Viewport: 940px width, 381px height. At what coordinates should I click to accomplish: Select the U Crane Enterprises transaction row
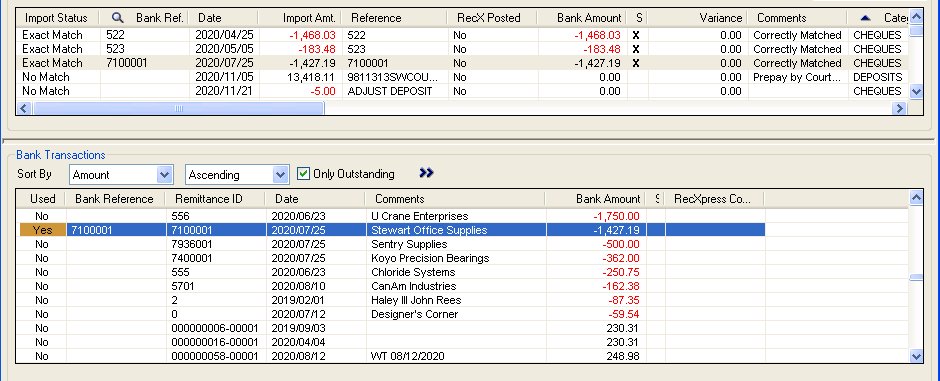392,216
